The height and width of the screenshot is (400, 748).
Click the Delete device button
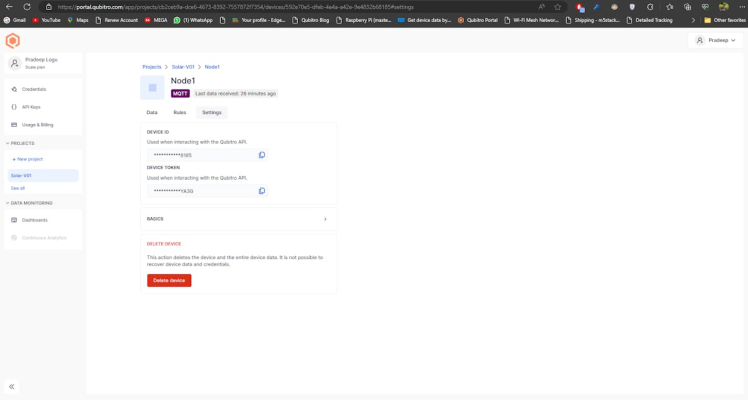[x=169, y=280]
